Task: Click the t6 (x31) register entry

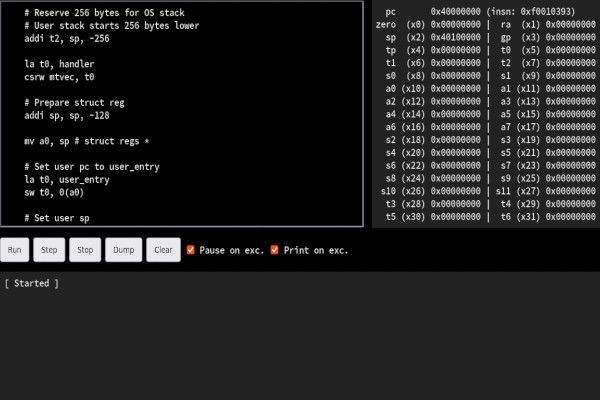Action: (548, 216)
